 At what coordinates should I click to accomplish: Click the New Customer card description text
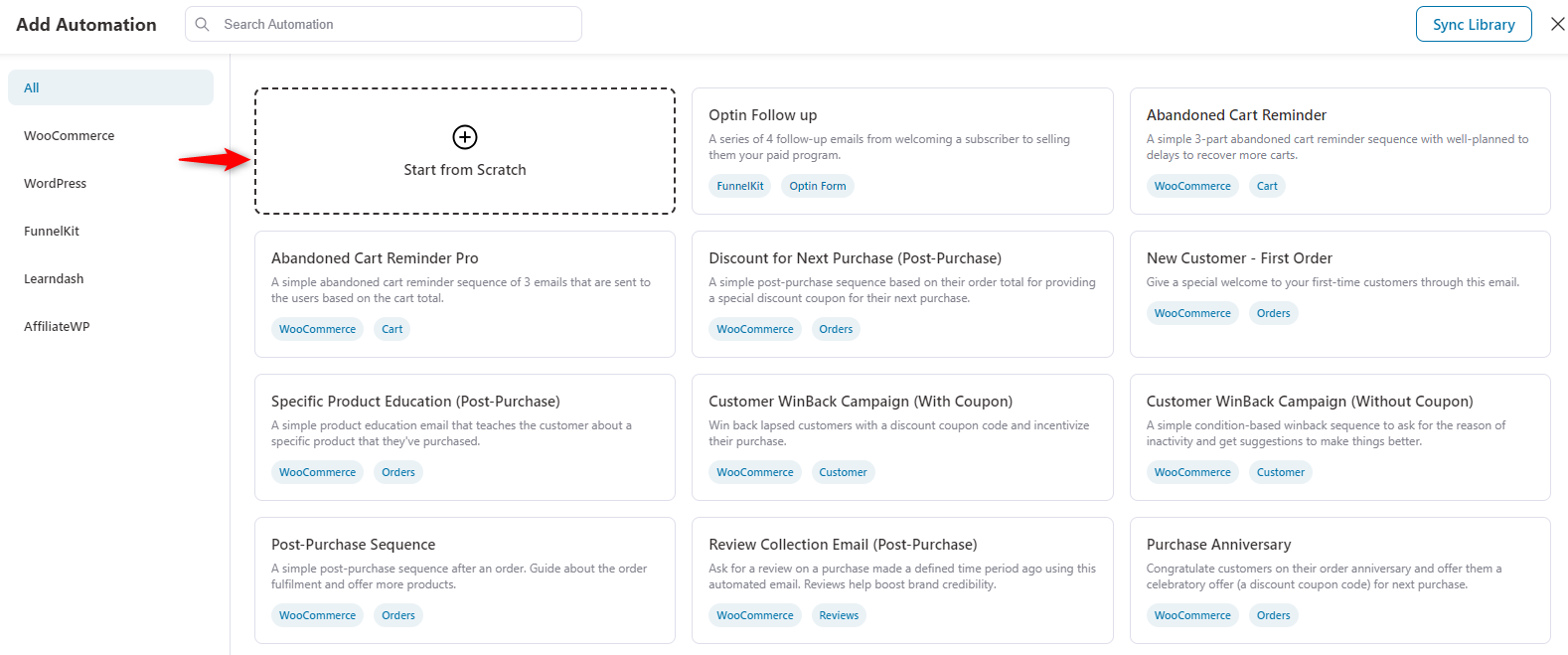[1333, 282]
